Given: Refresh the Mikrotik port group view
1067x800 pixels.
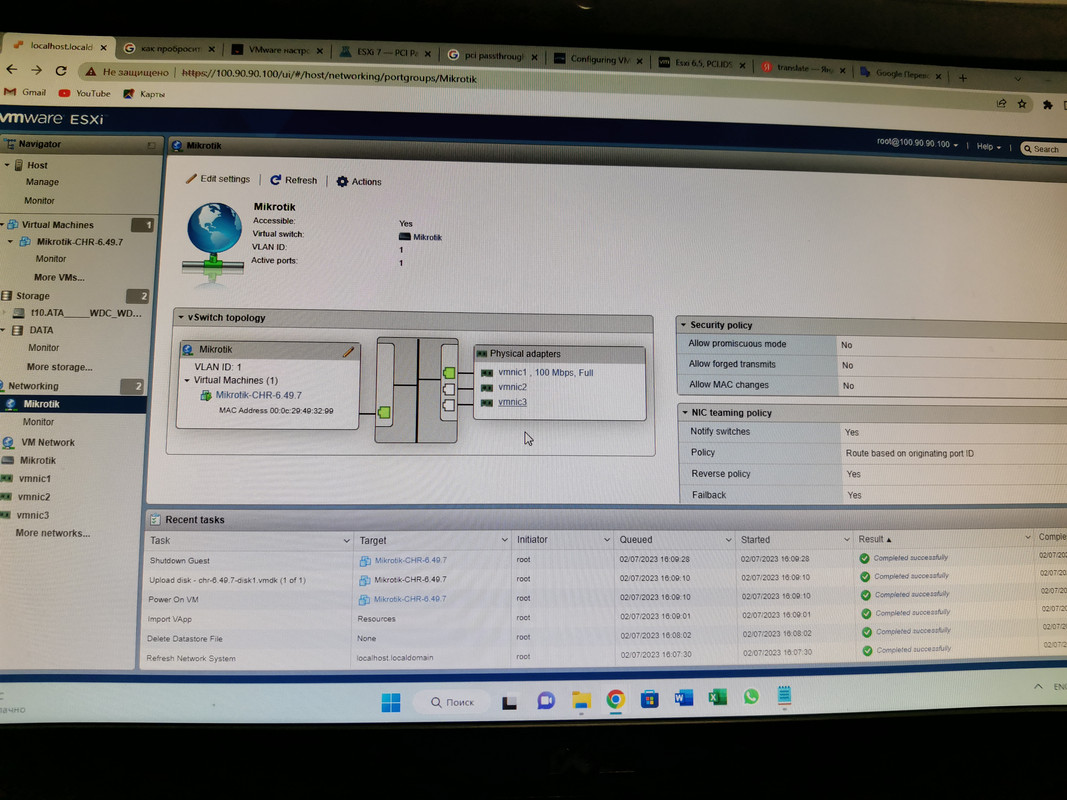Looking at the screenshot, I should [x=294, y=180].
